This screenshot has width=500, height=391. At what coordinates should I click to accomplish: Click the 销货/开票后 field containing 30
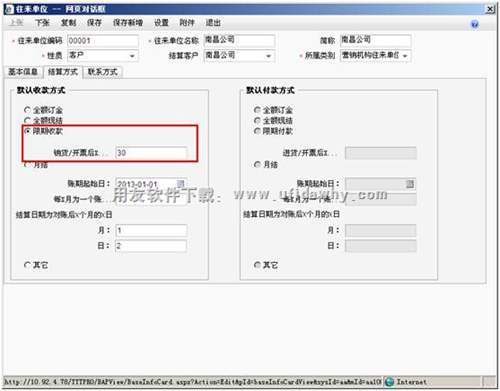(151, 153)
